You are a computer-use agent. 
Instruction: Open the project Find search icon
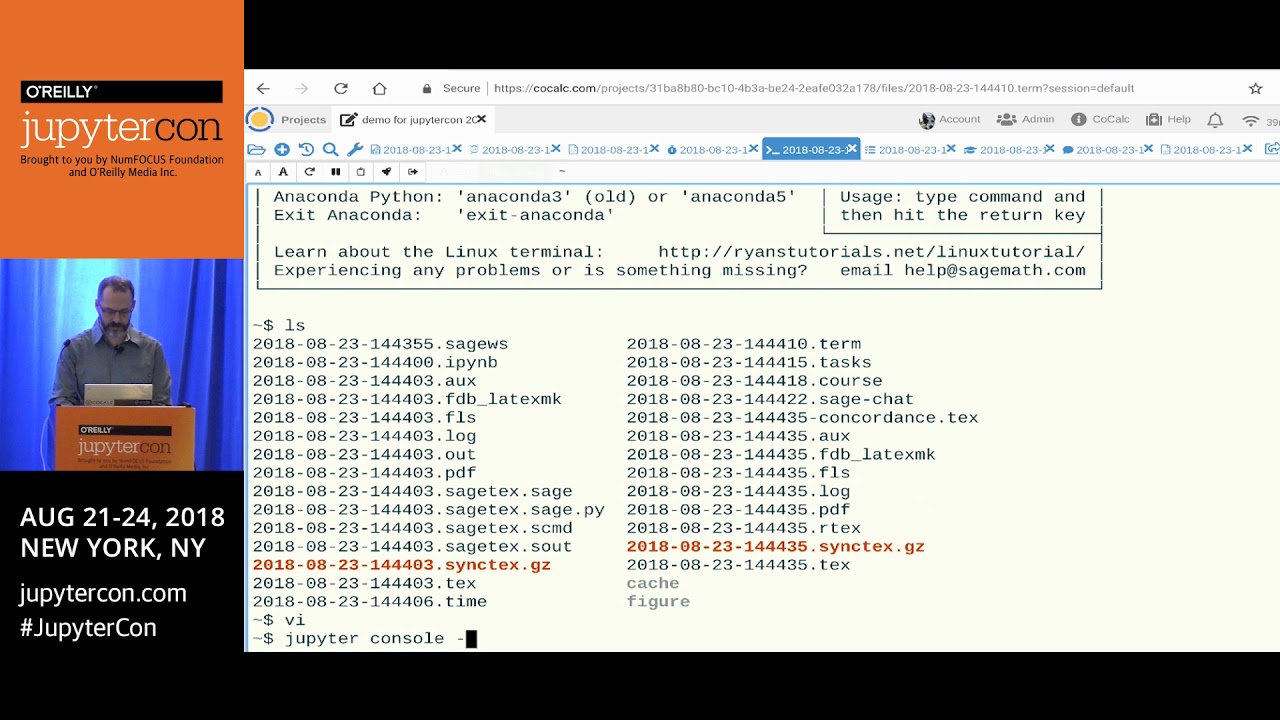point(330,150)
